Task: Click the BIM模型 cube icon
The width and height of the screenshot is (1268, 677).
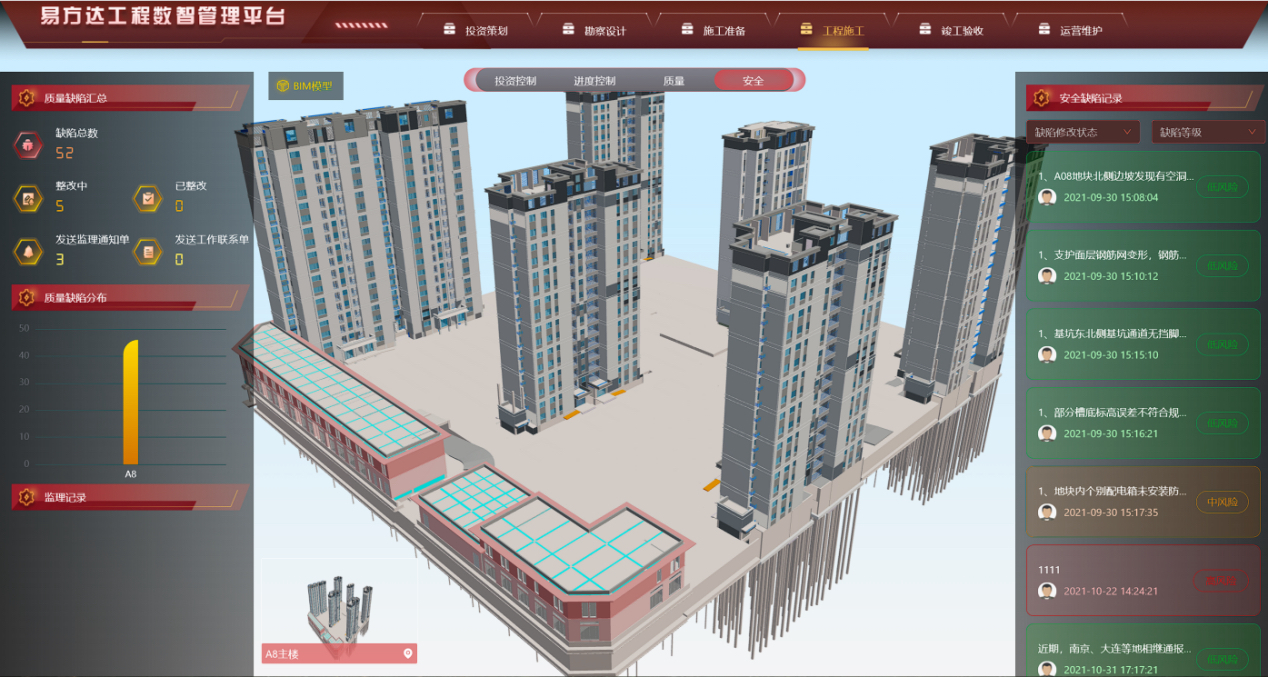Action: (x=283, y=86)
